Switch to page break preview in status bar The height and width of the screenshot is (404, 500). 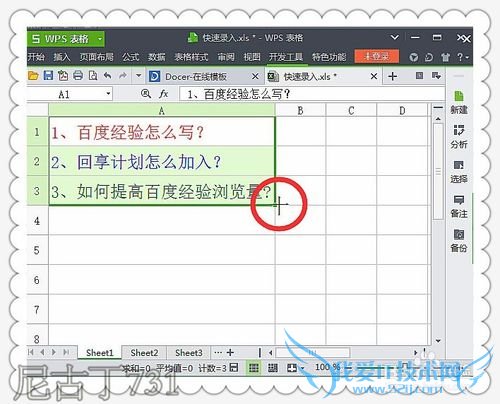(273, 368)
